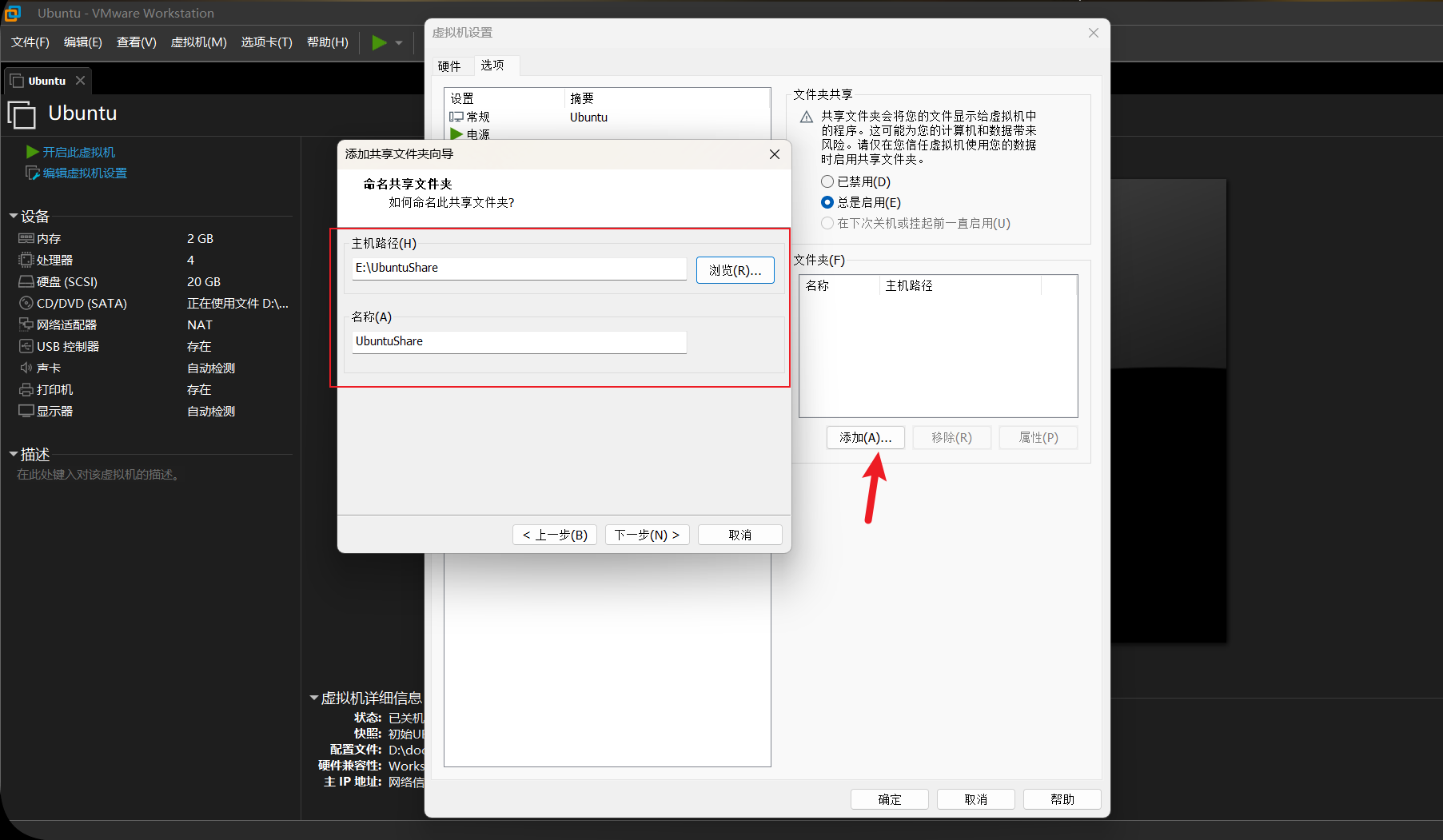The width and height of the screenshot is (1443, 840).
Task: Select the CD/DVD (SATA) disc icon
Action: point(26,303)
